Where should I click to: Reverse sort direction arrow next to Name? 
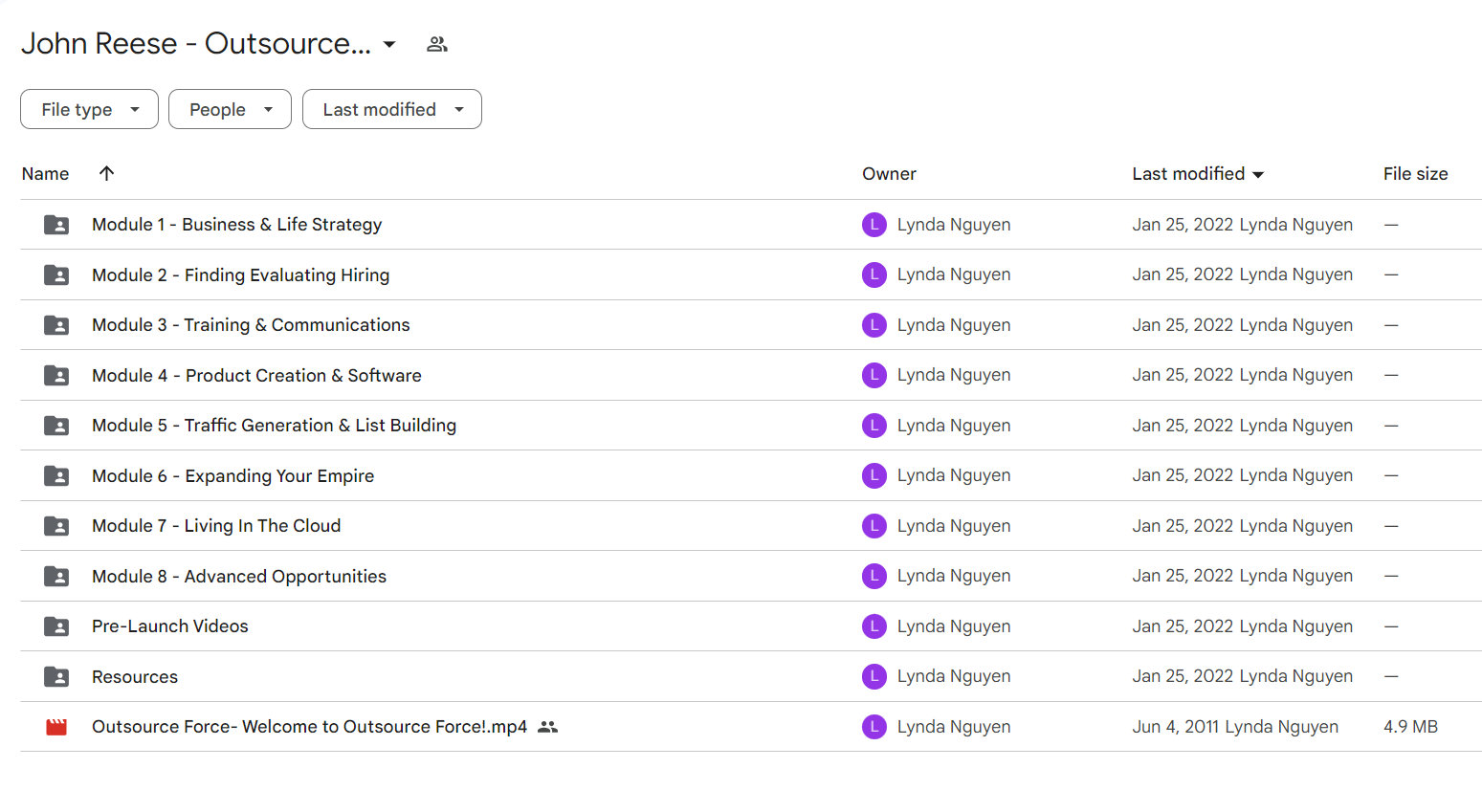[x=106, y=173]
